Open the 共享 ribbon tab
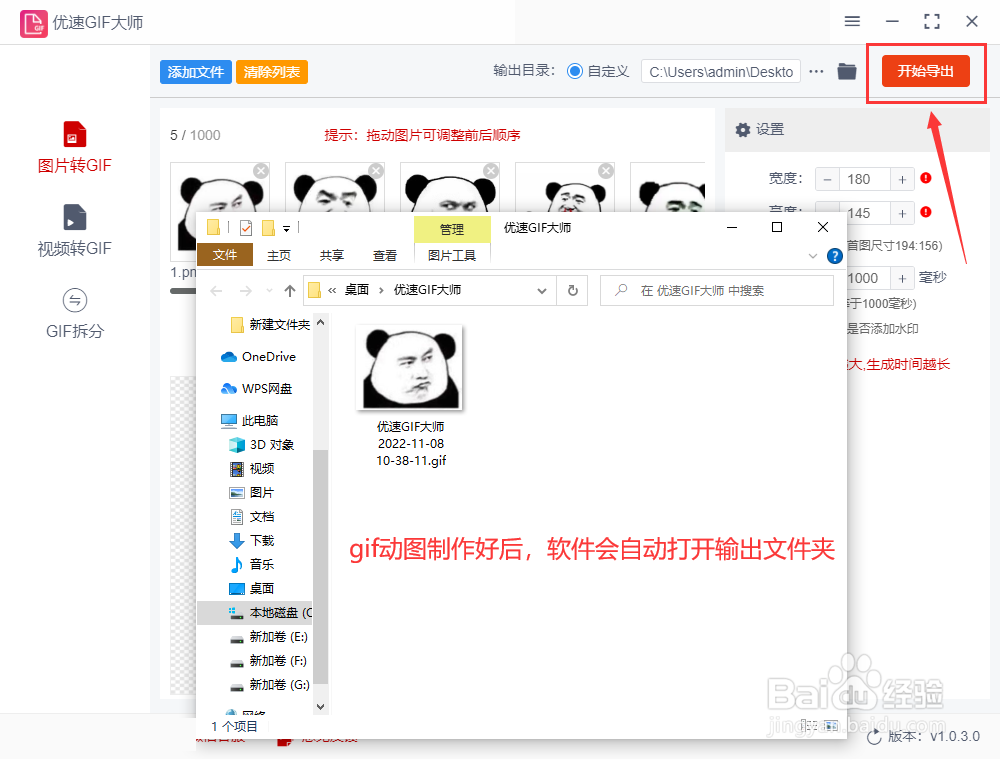The width and height of the screenshot is (1000, 760). (x=332, y=256)
